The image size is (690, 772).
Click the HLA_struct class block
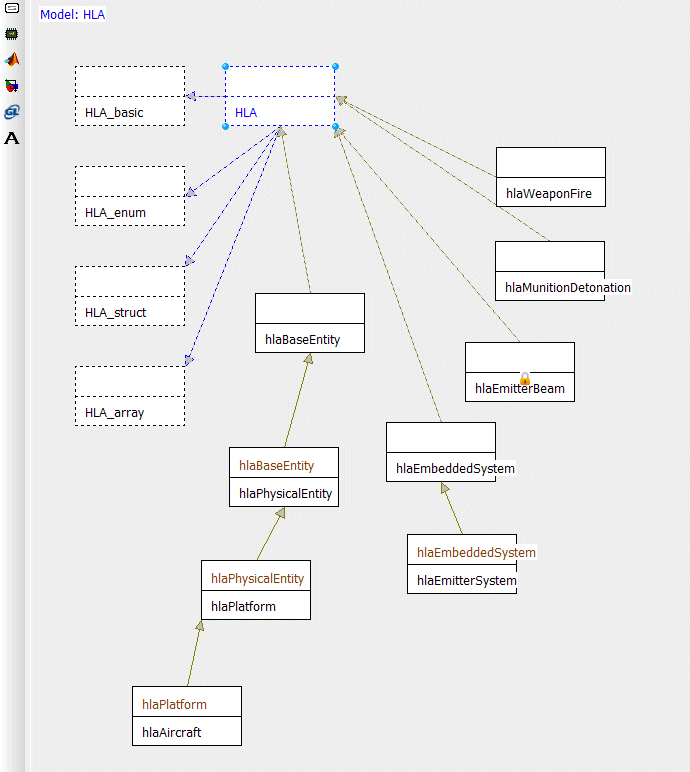pyautogui.click(x=129, y=296)
